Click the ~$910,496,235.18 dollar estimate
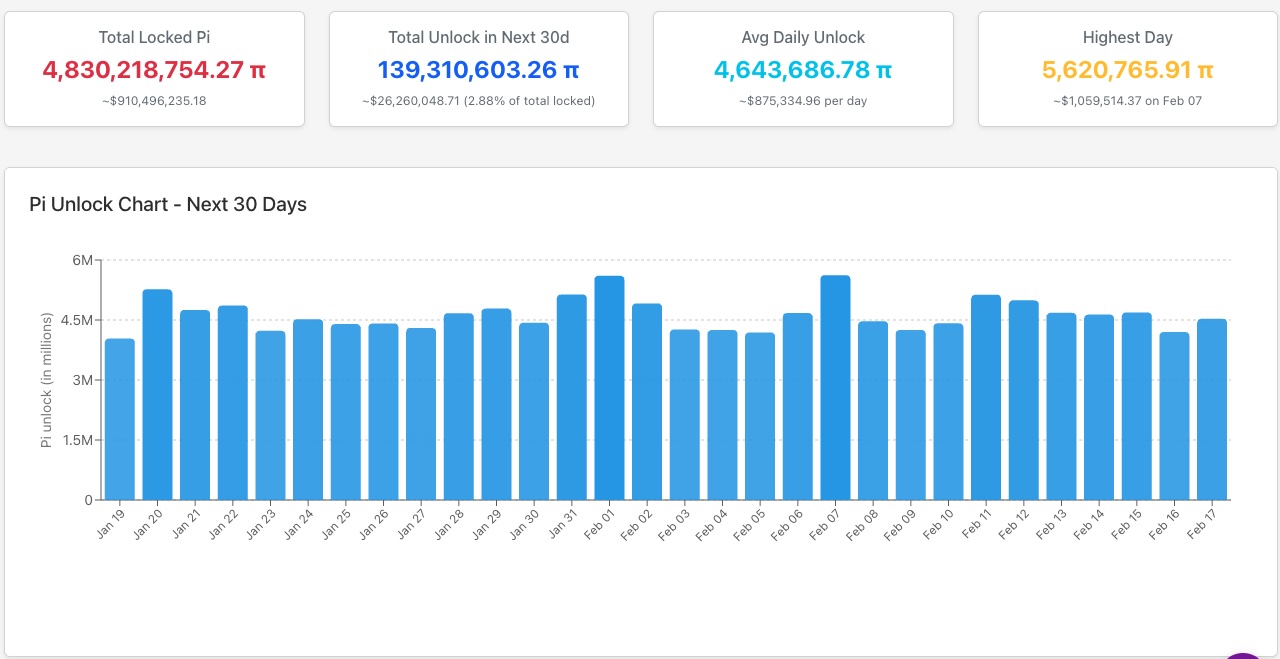Viewport: 1280px width, 659px height. 154,101
